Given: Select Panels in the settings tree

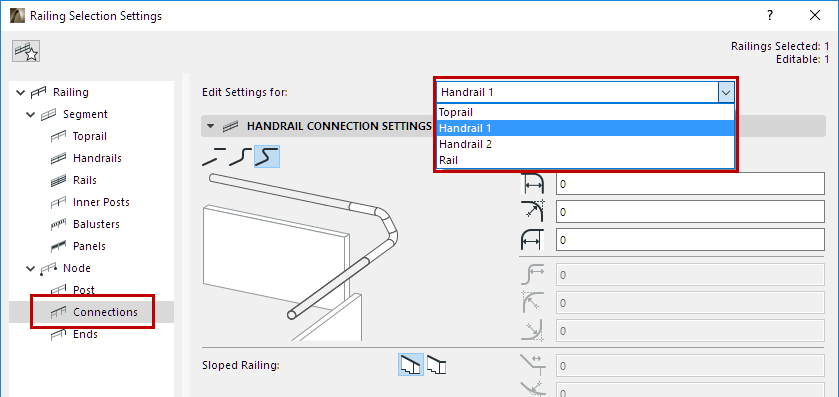Looking at the screenshot, I should 89,246.
